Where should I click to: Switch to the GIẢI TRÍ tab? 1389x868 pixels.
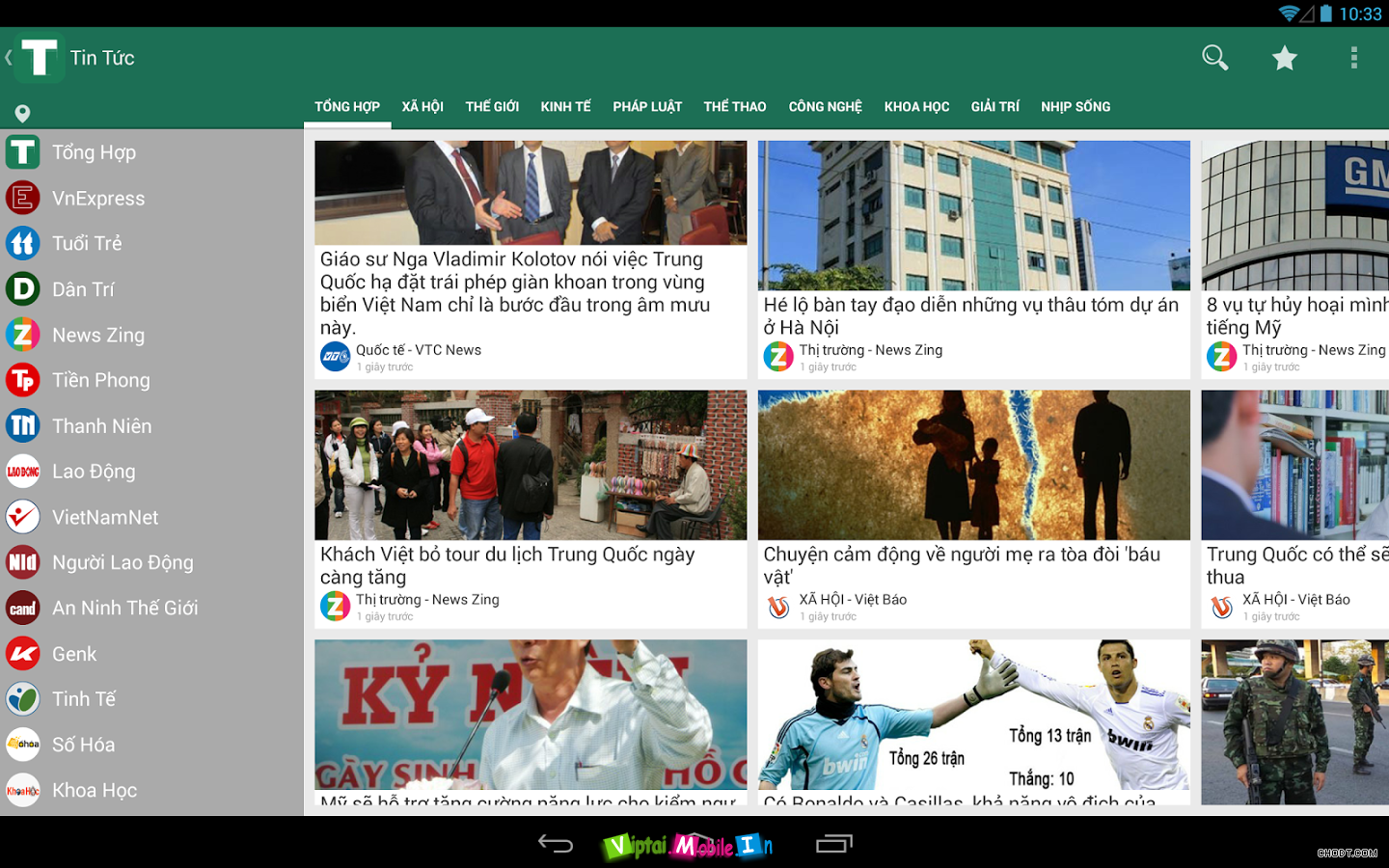pyautogui.click(x=995, y=106)
